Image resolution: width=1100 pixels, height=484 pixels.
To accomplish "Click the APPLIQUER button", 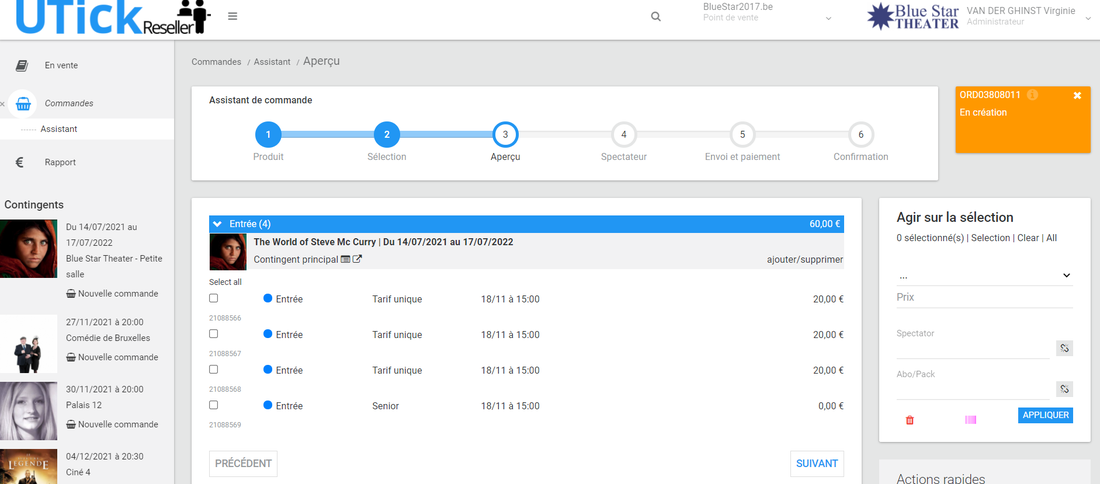I will pos(1045,415).
